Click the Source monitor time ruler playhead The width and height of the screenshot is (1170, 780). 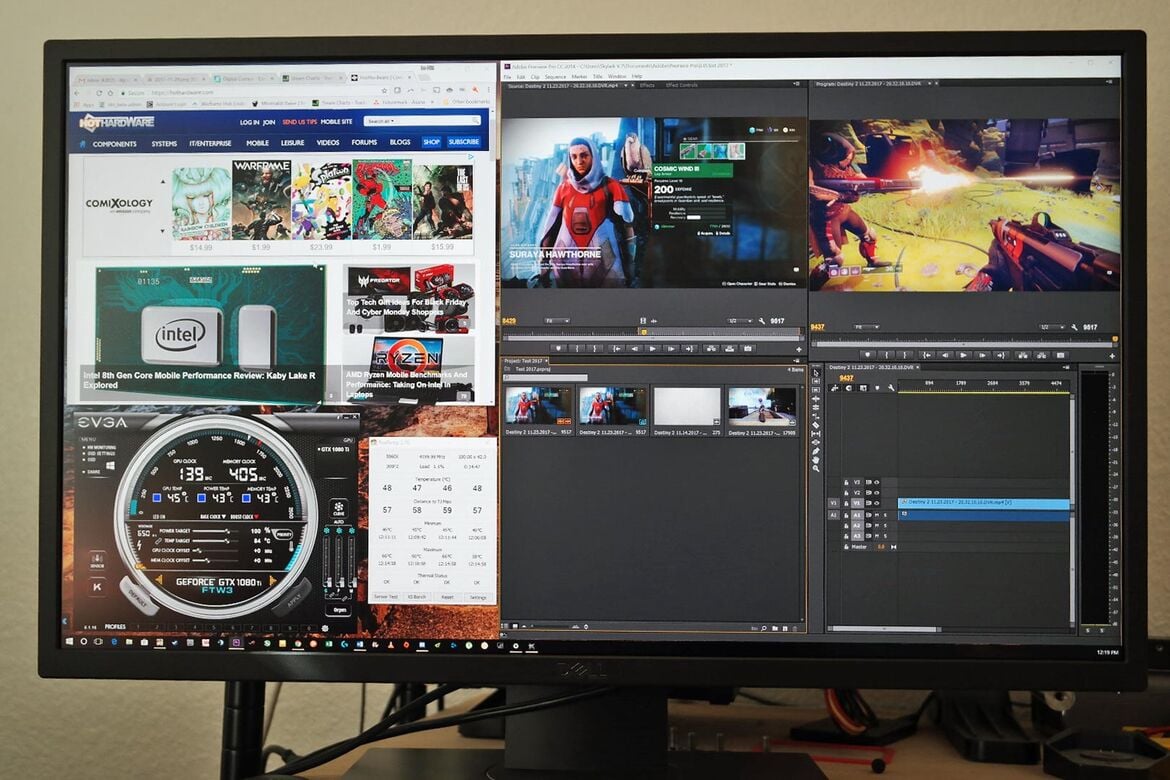644,332
